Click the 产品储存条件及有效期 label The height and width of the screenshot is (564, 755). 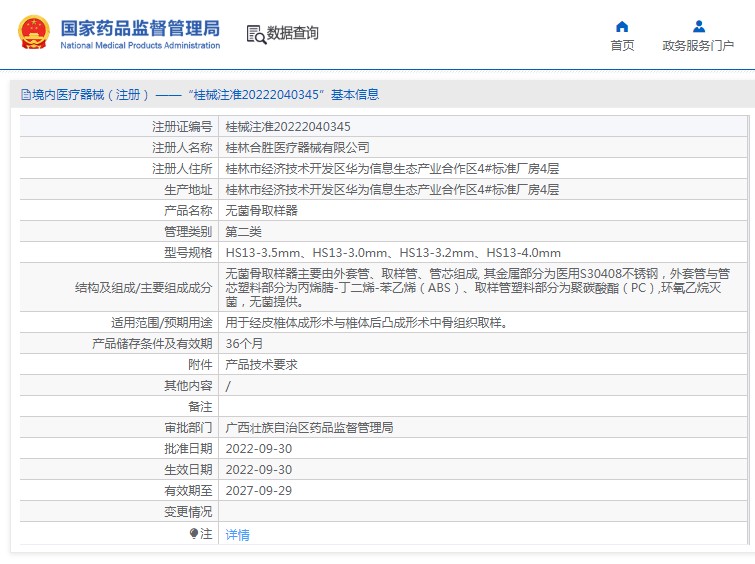click(152, 343)
